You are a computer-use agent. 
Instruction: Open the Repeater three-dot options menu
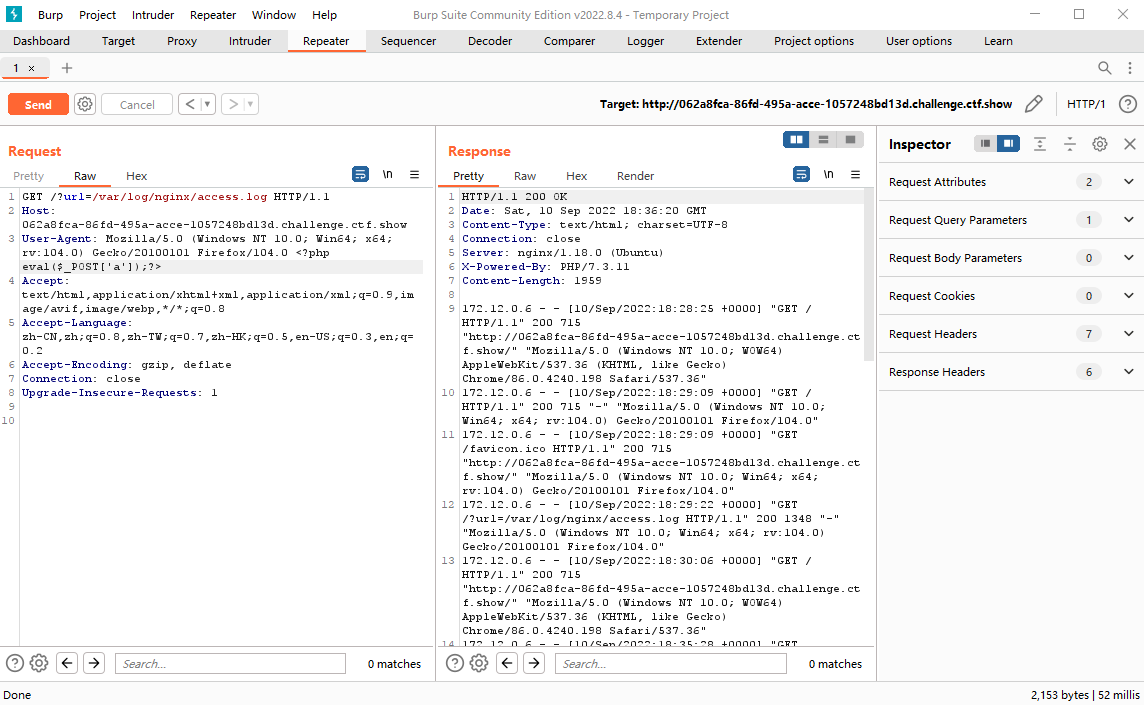1129,68
